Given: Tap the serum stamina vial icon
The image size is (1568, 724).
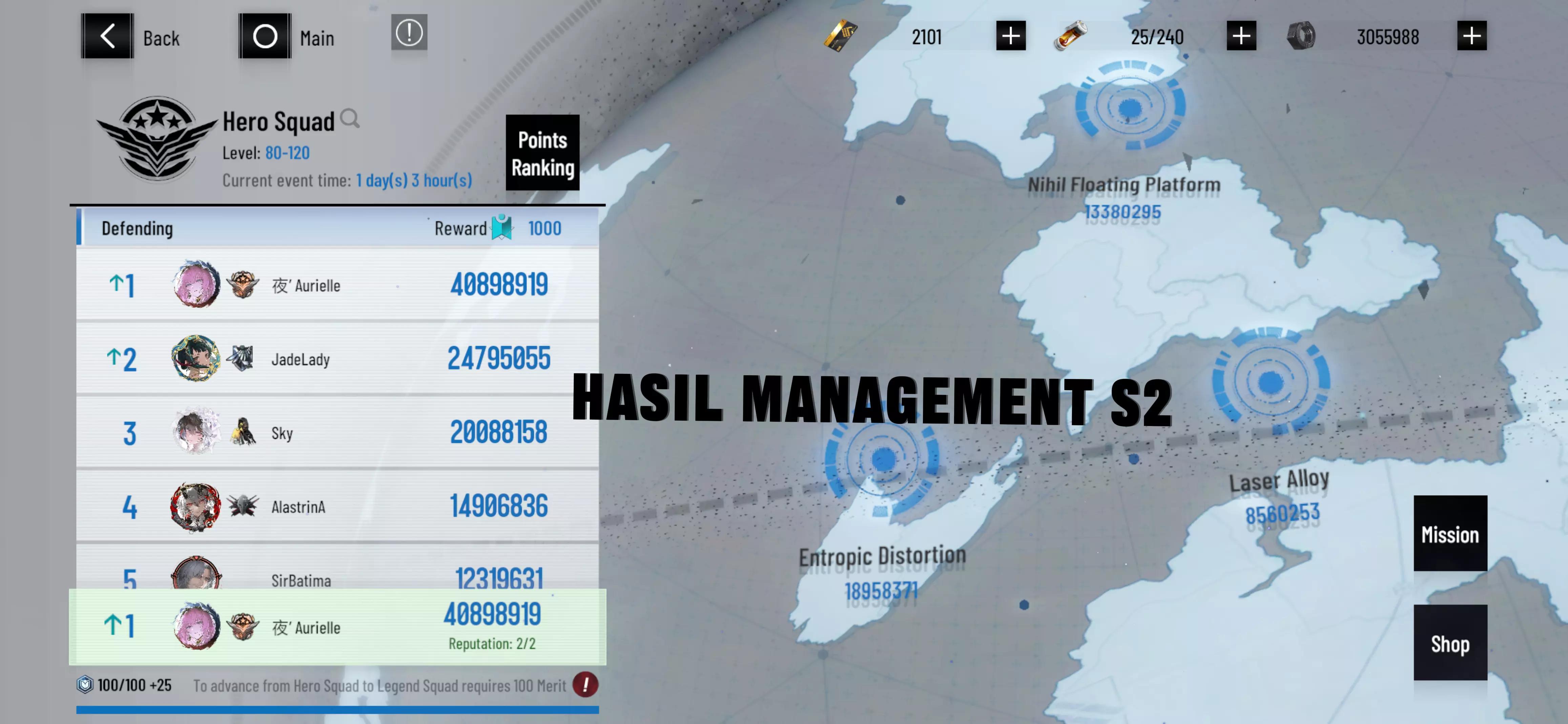Looking at the screenshot, I should 1071,36.
